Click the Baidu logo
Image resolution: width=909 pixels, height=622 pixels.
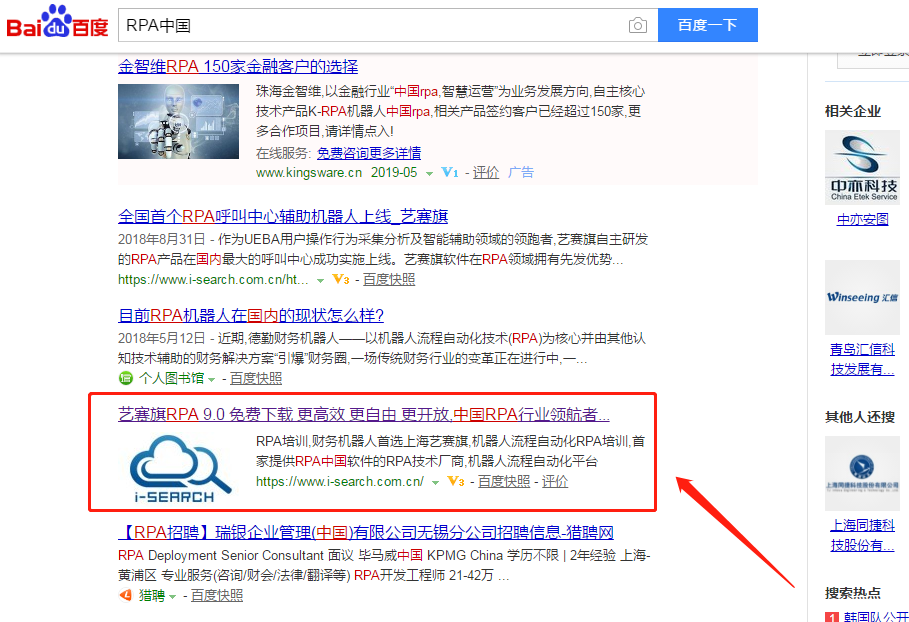pyautogui.click(x=57, y=22)
